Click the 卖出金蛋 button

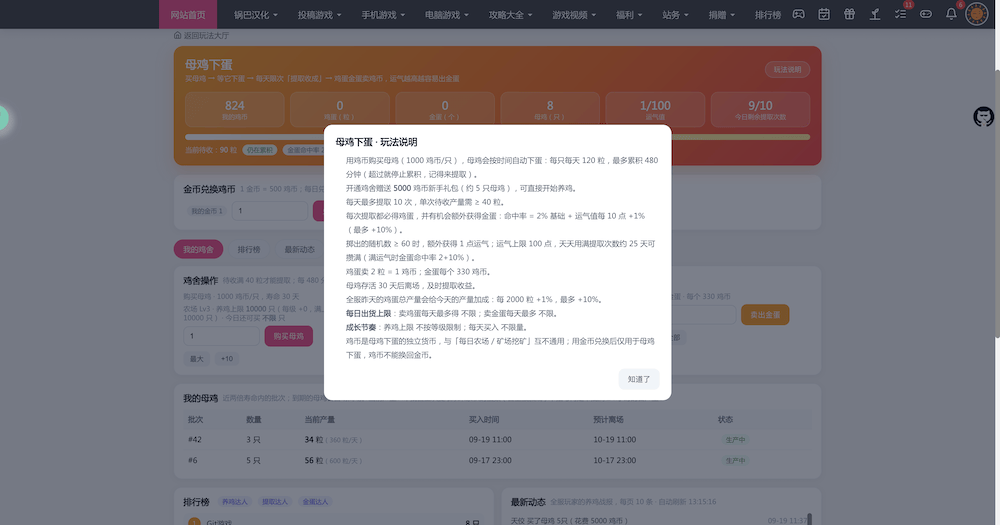pos(765,314)
